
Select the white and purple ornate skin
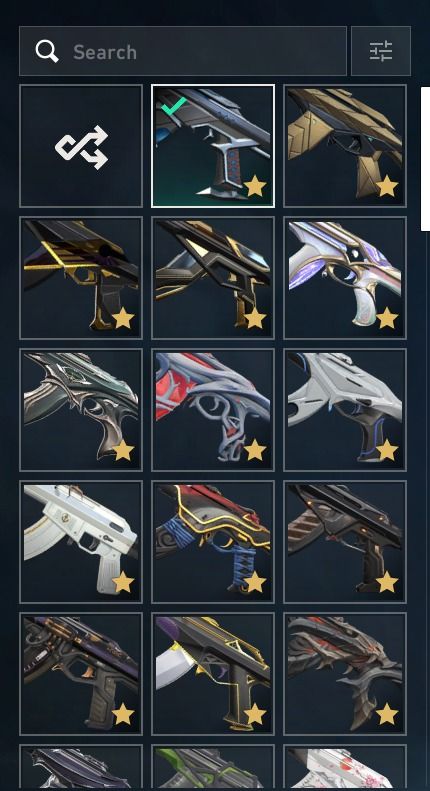click(x=345, y=278)
